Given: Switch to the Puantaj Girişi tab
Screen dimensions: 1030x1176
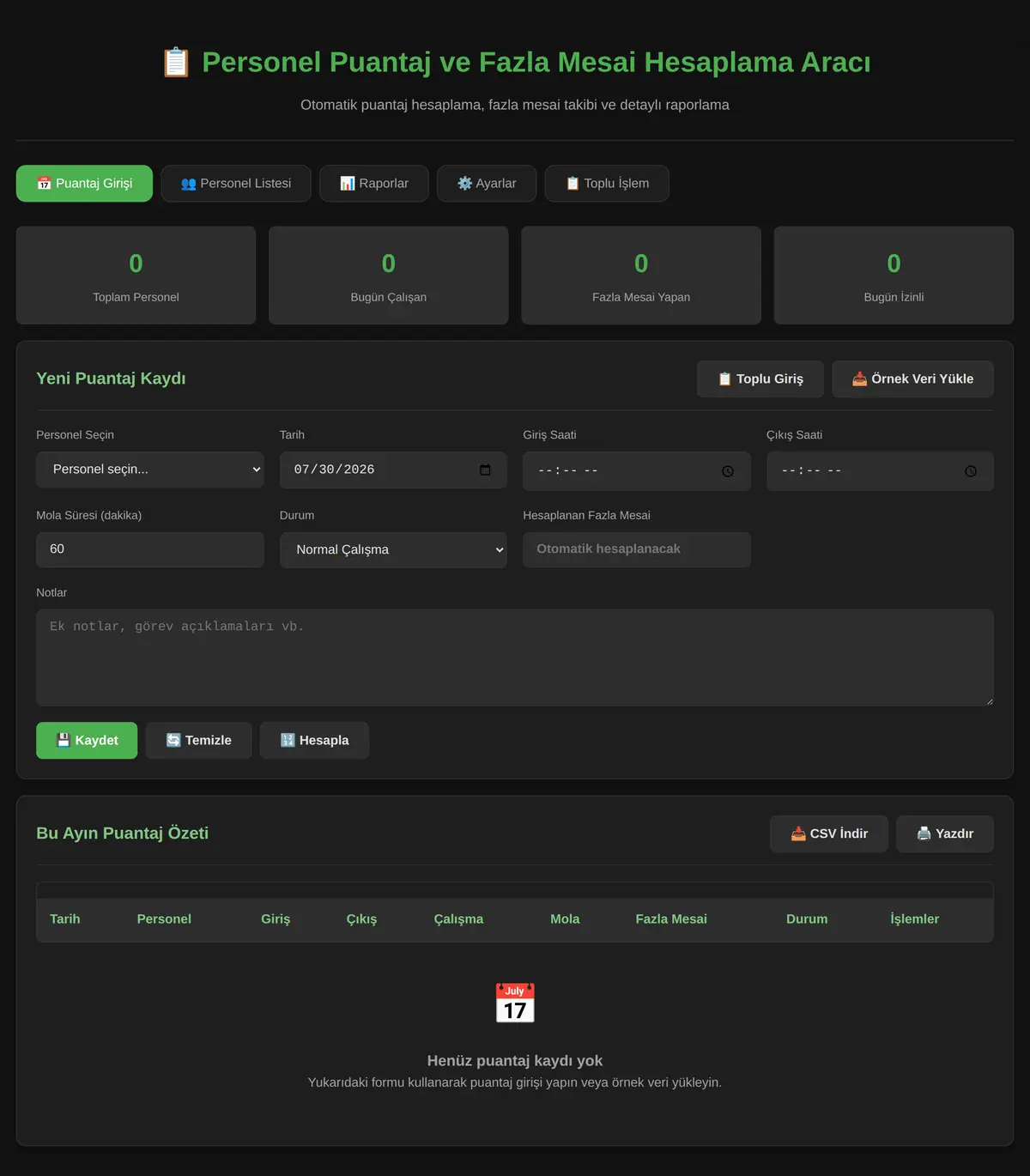Looking at the screenshot, I should point(84,184).
